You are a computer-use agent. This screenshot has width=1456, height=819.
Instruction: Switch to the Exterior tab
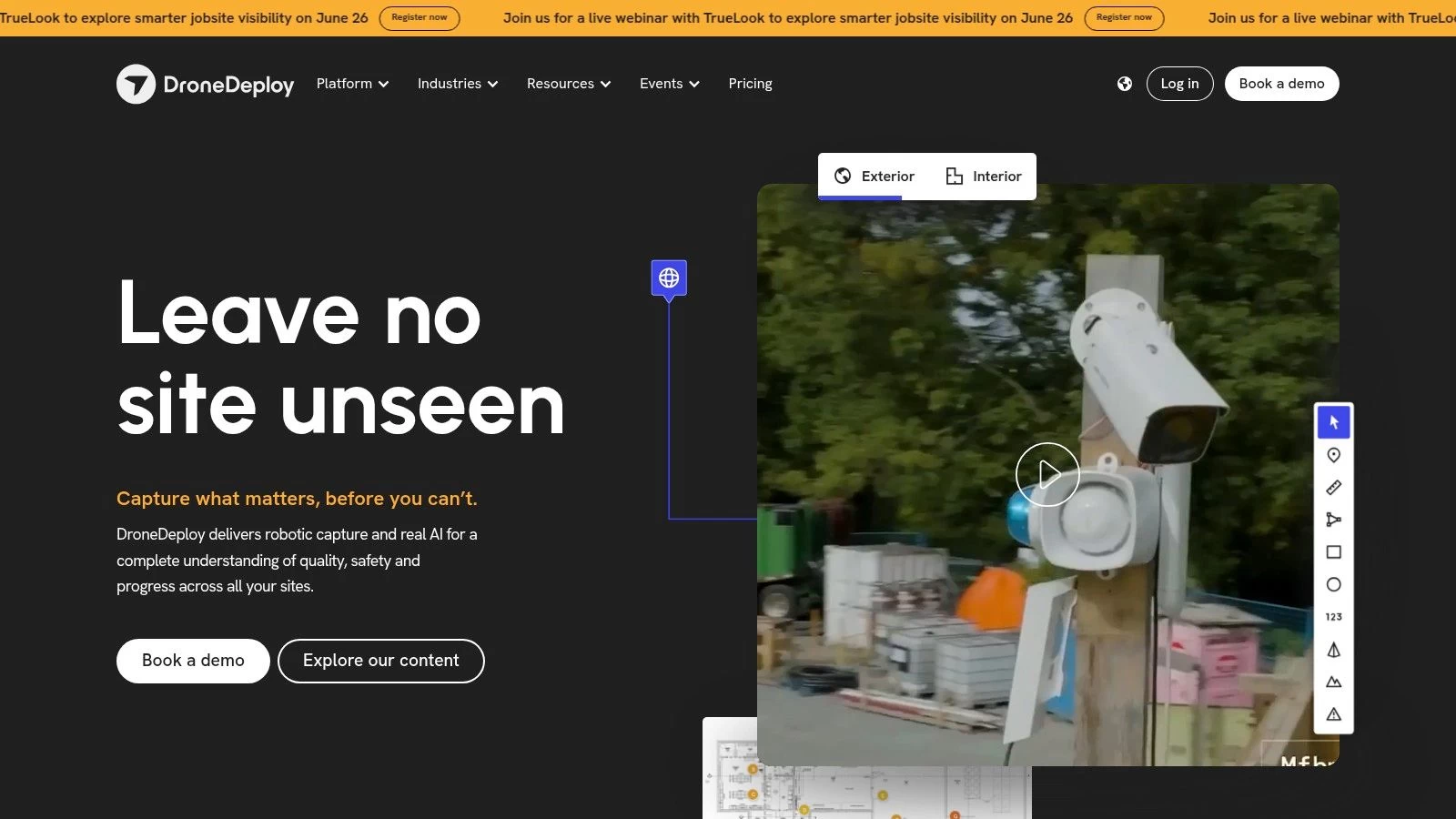tap(875, 177)
